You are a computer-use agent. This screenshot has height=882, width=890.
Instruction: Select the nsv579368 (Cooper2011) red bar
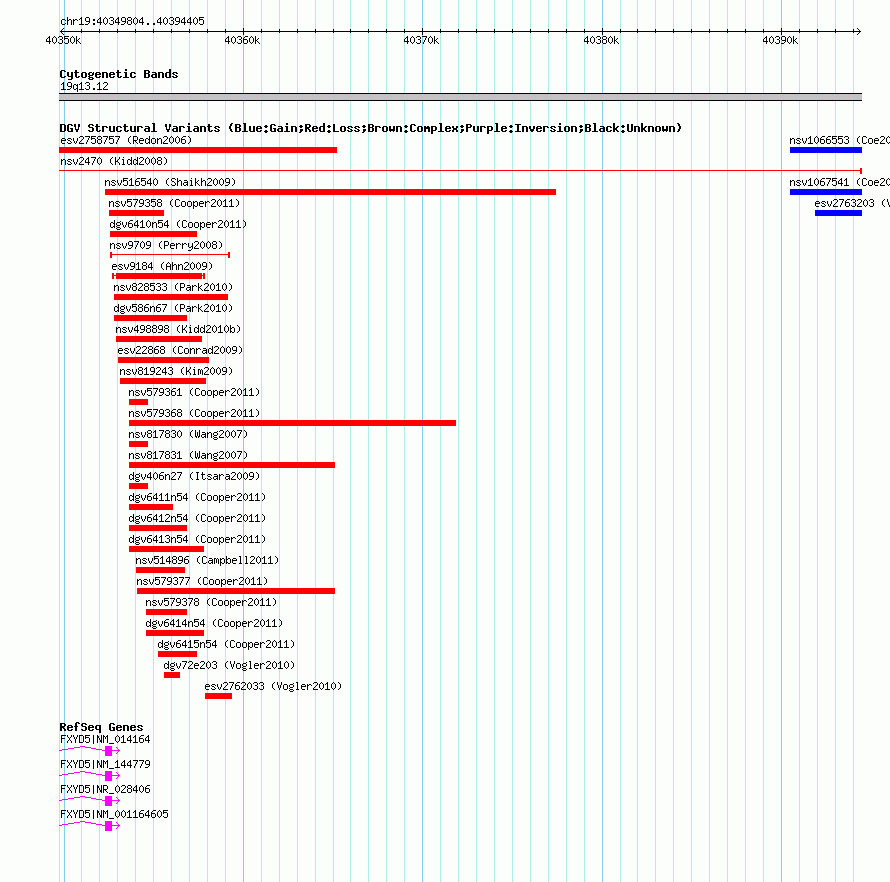pyautogui.click(x=292, y=423)
